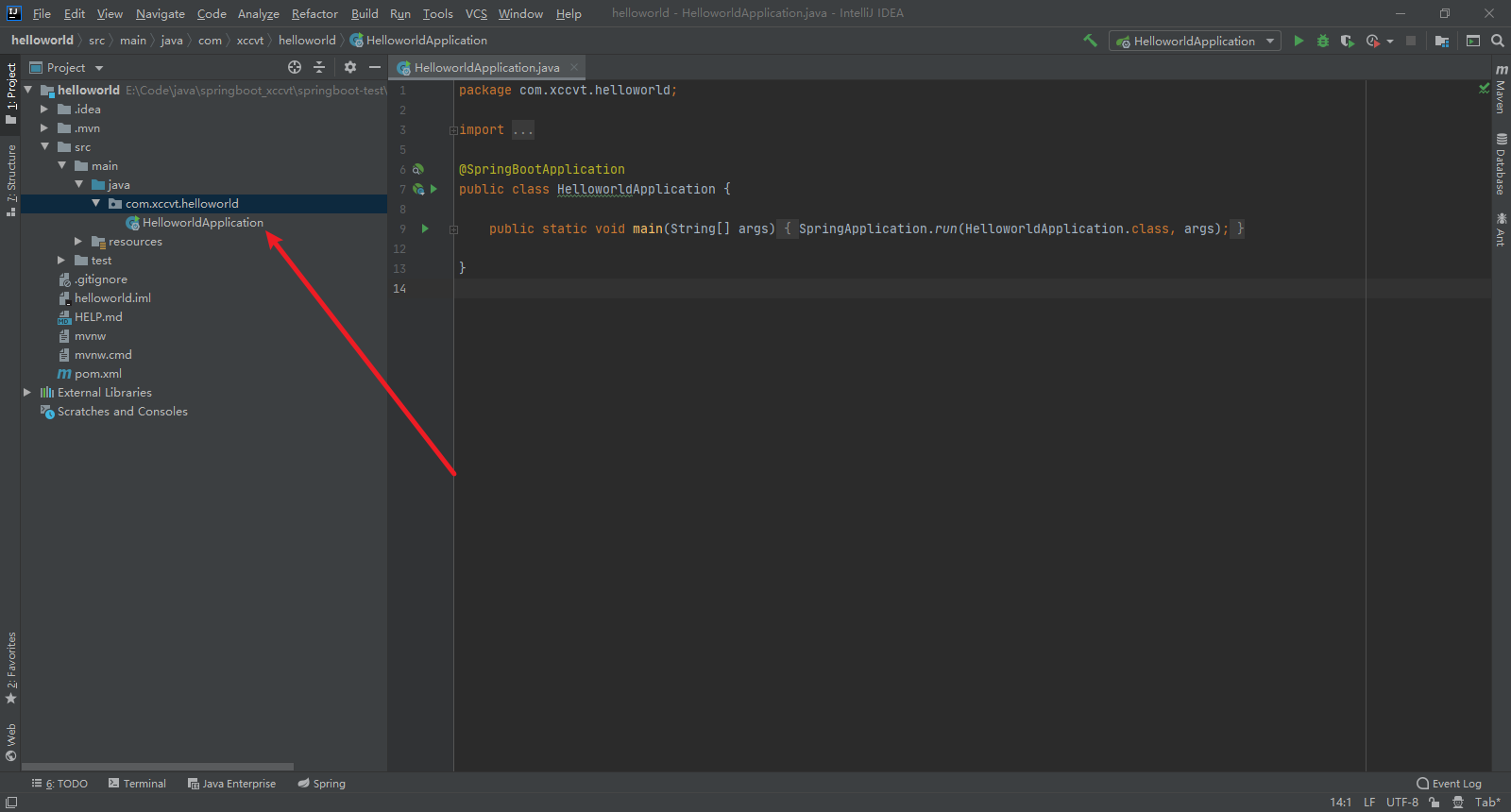Collapse the helloworld root folder

point(28,90)
